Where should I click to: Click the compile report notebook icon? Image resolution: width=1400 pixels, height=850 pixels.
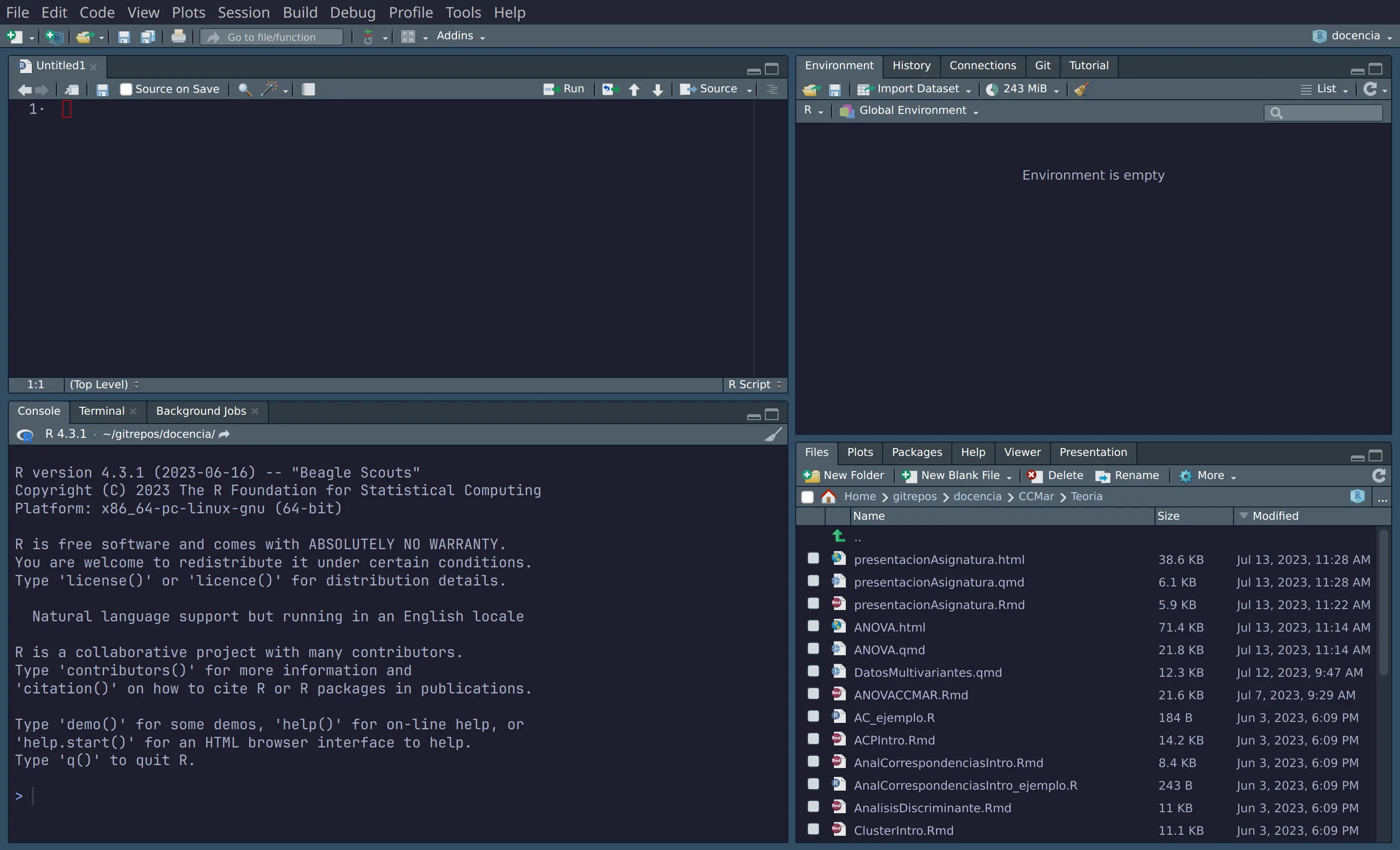point(309,89)
